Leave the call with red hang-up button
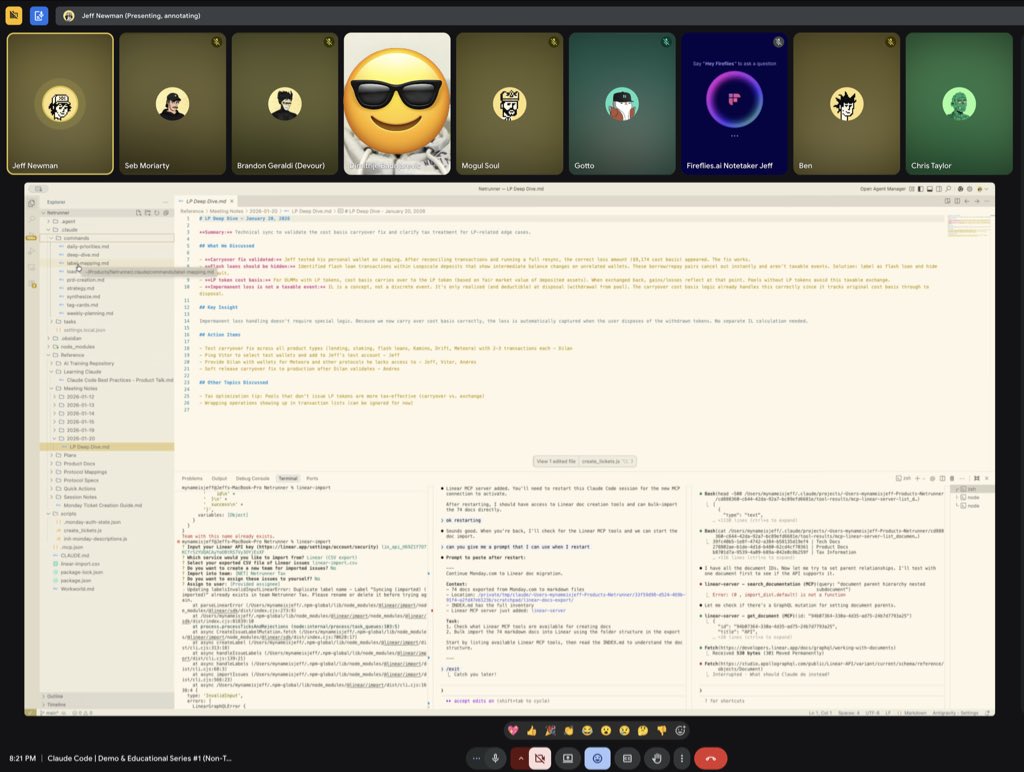The width and height of the screenshot is (1024, 772). (x=711, y=758)
